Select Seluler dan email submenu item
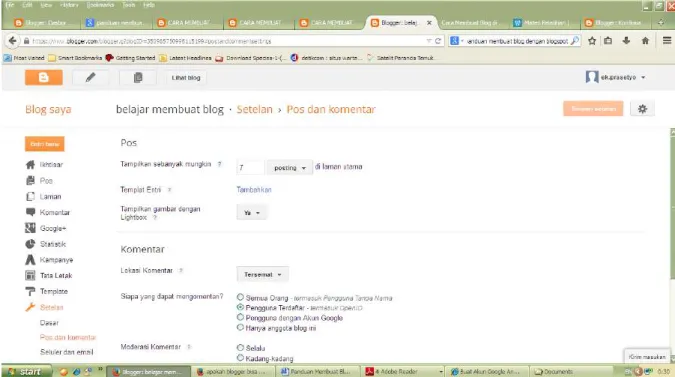Image resolution: width=675 pixels, height=377 pixels. pyautogui.click(x=67, y=352)
